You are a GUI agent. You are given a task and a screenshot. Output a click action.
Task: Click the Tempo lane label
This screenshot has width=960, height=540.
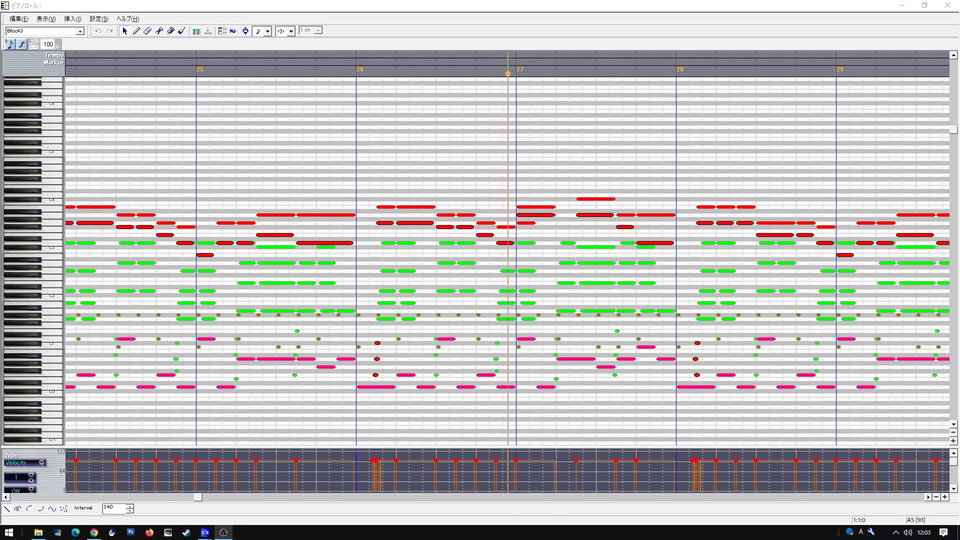point(54,55)
